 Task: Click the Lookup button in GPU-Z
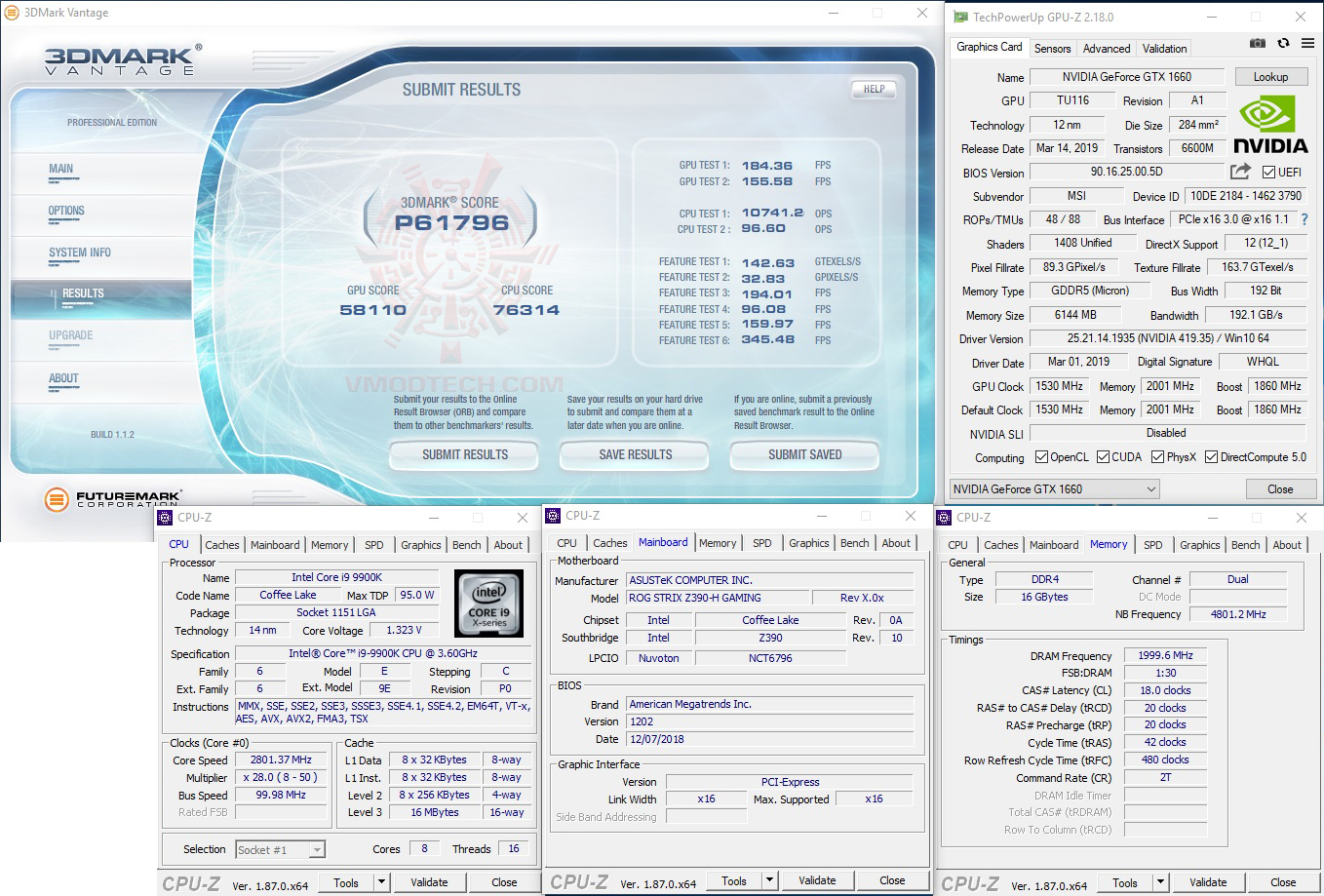pos(1270,77)
